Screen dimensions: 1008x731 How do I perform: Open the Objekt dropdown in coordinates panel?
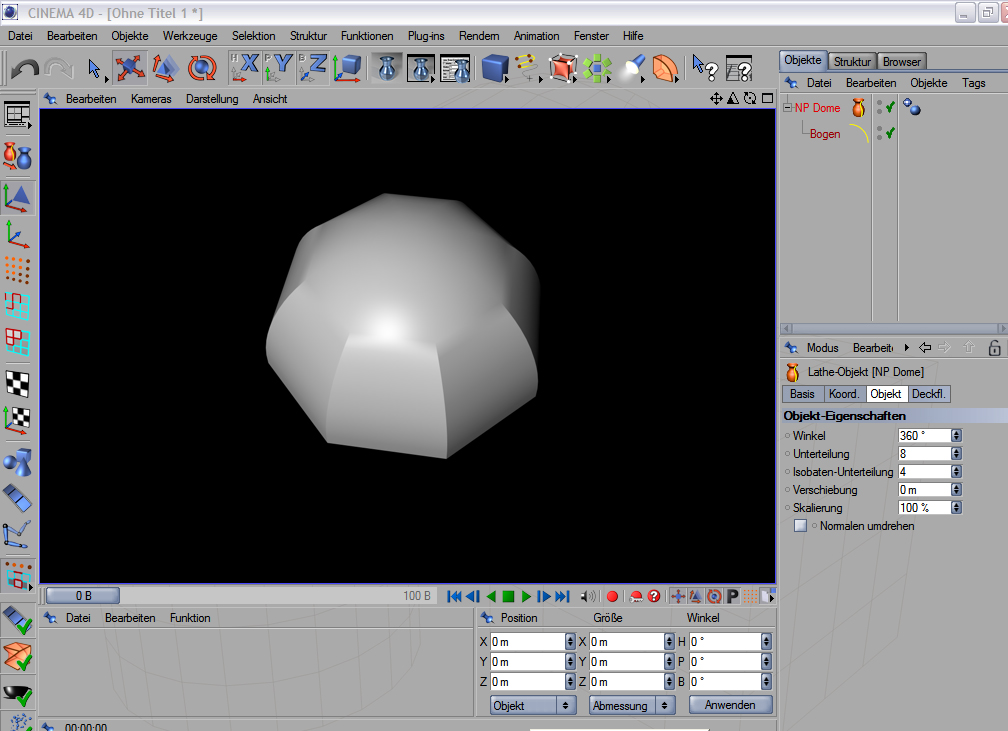533,705
